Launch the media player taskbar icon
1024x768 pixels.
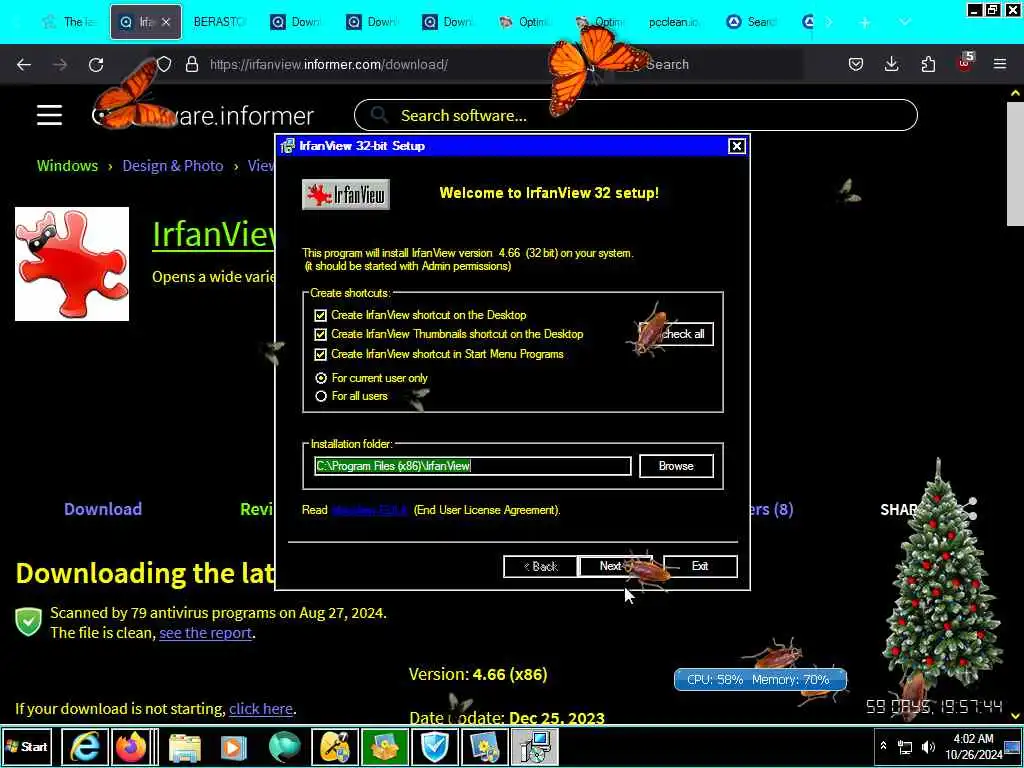coord(234,747)
